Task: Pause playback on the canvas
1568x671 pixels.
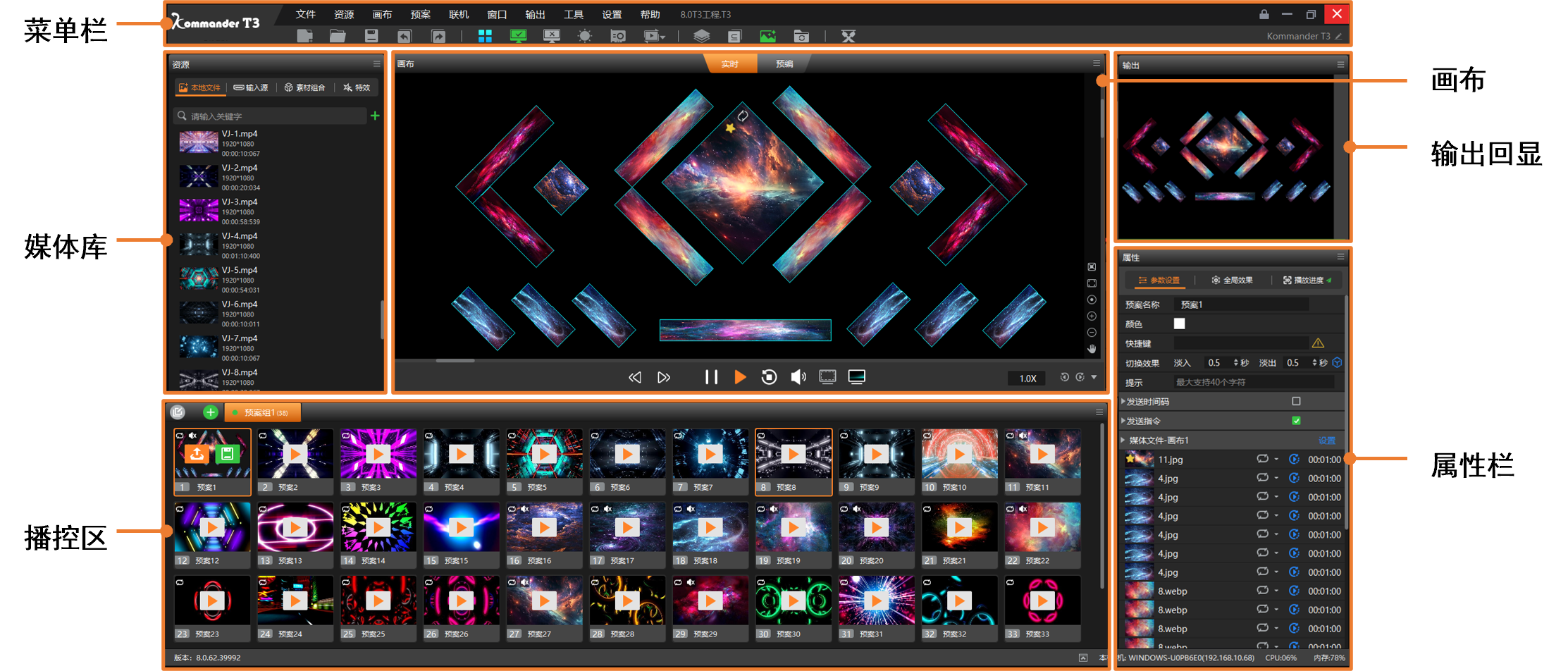Action: point(711,377)
